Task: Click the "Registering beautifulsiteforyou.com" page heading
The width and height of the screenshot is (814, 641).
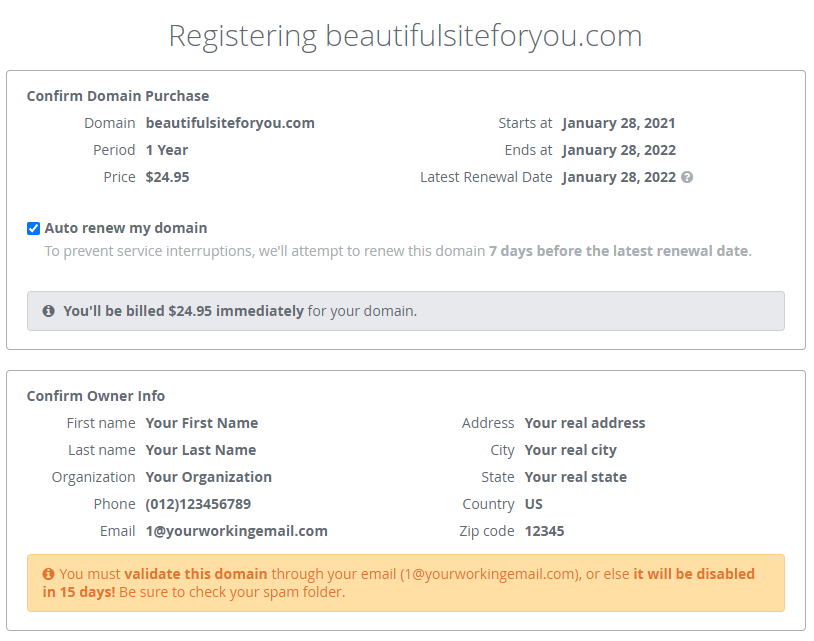Action: [x=405, y=36]
